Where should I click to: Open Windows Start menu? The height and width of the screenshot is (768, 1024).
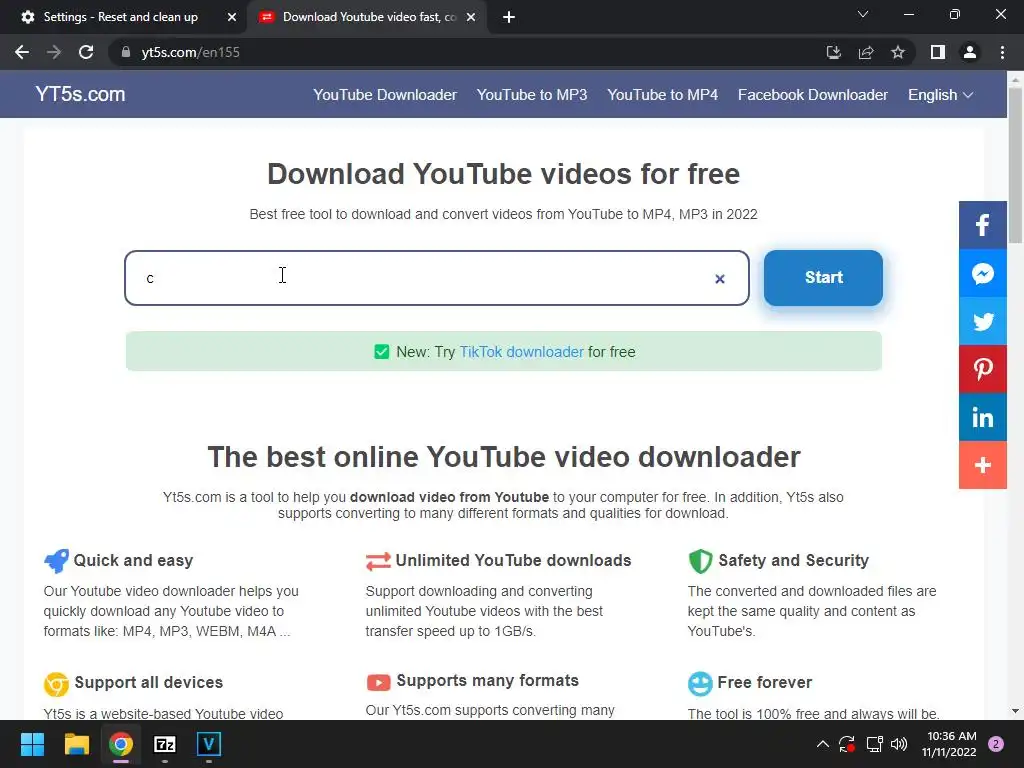coord(32,744)
